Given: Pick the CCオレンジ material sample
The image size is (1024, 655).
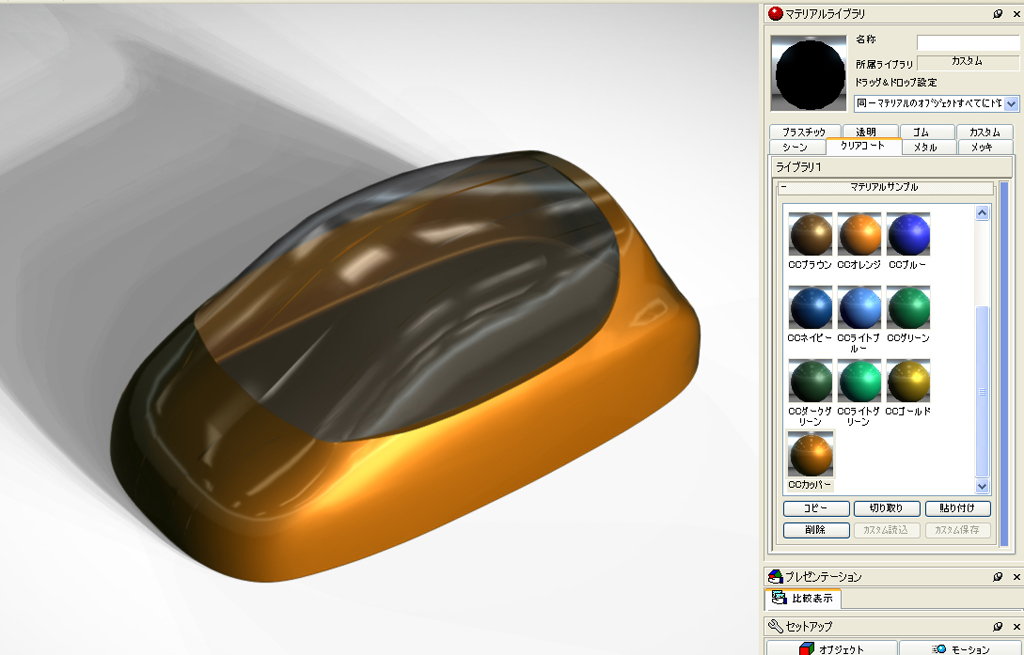Looking at the screenshot, I should tap(859, 236).
